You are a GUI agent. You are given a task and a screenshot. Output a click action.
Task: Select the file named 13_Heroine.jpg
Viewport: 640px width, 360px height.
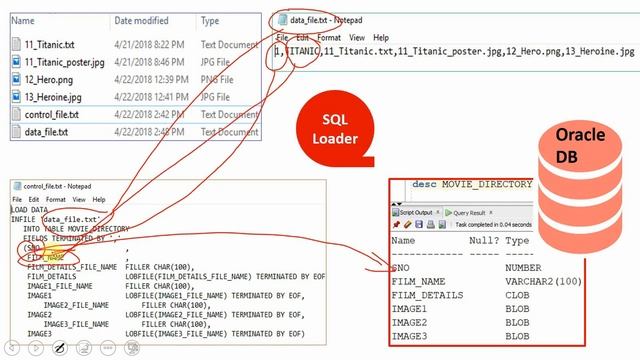(53, 97)
